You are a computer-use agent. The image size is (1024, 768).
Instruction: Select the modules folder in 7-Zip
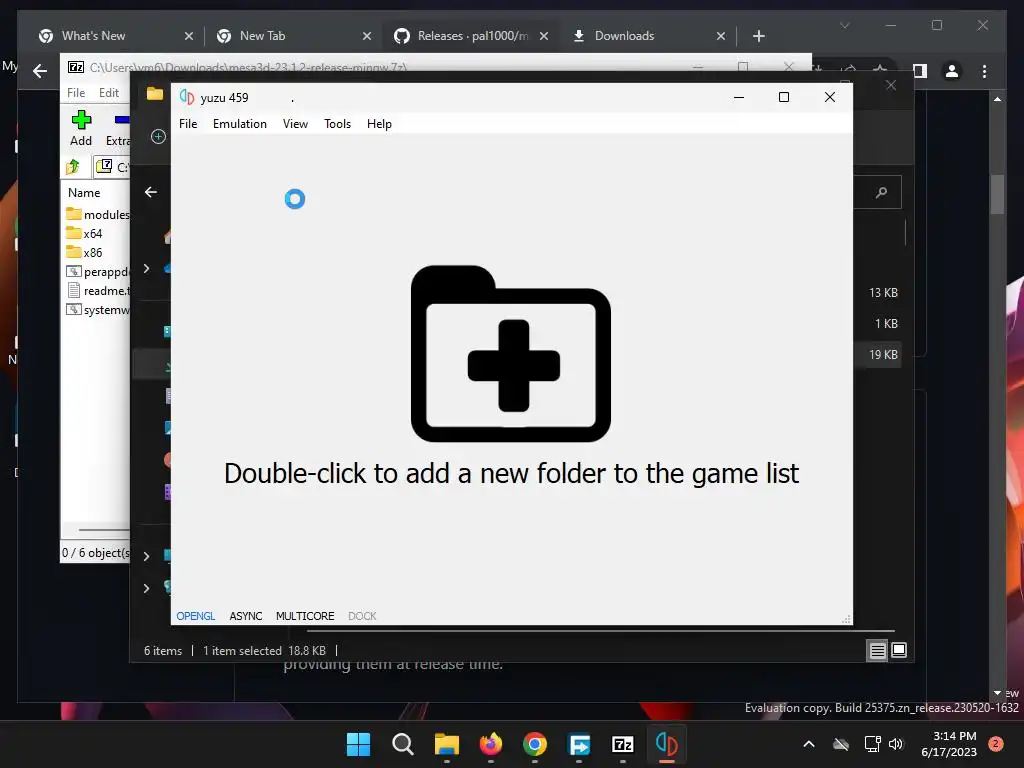[98, 214]
